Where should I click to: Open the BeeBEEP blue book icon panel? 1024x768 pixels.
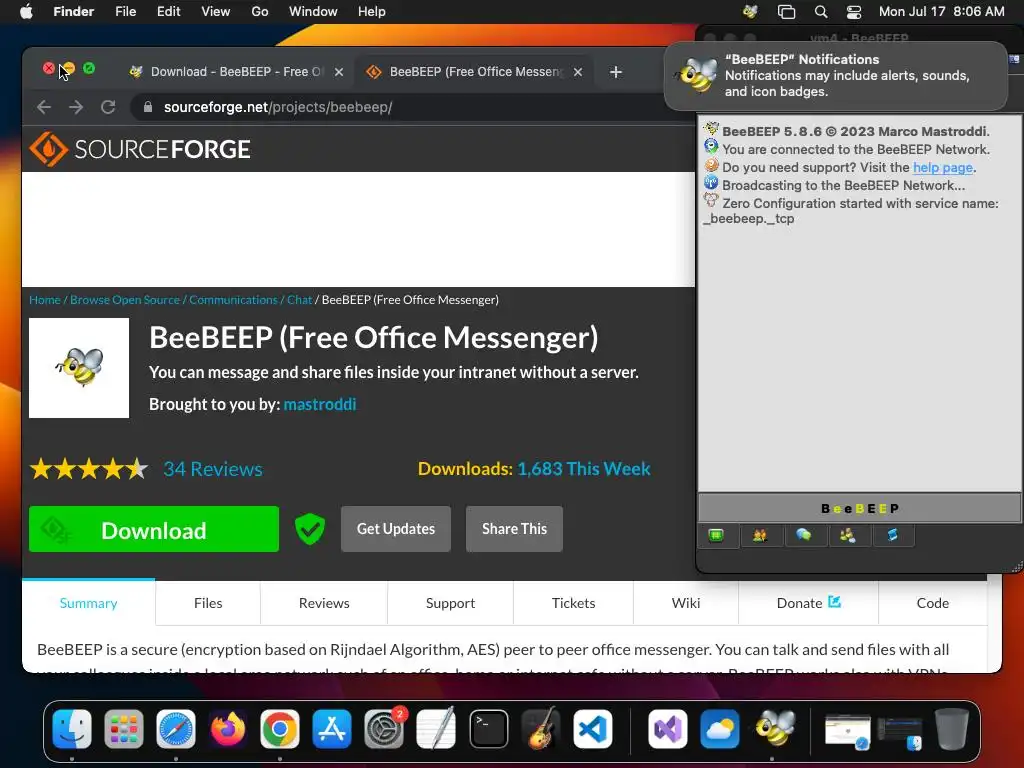[892, 536]
